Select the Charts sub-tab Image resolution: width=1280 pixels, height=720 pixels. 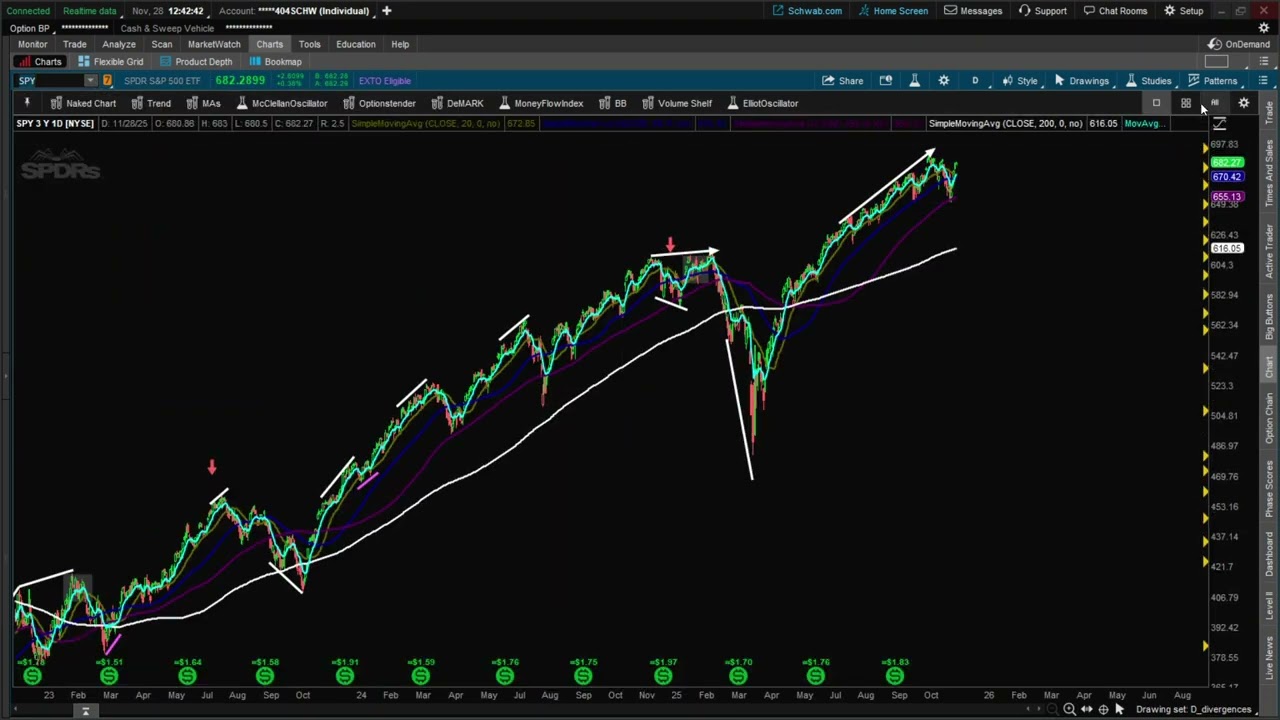(x=40, y=62)
